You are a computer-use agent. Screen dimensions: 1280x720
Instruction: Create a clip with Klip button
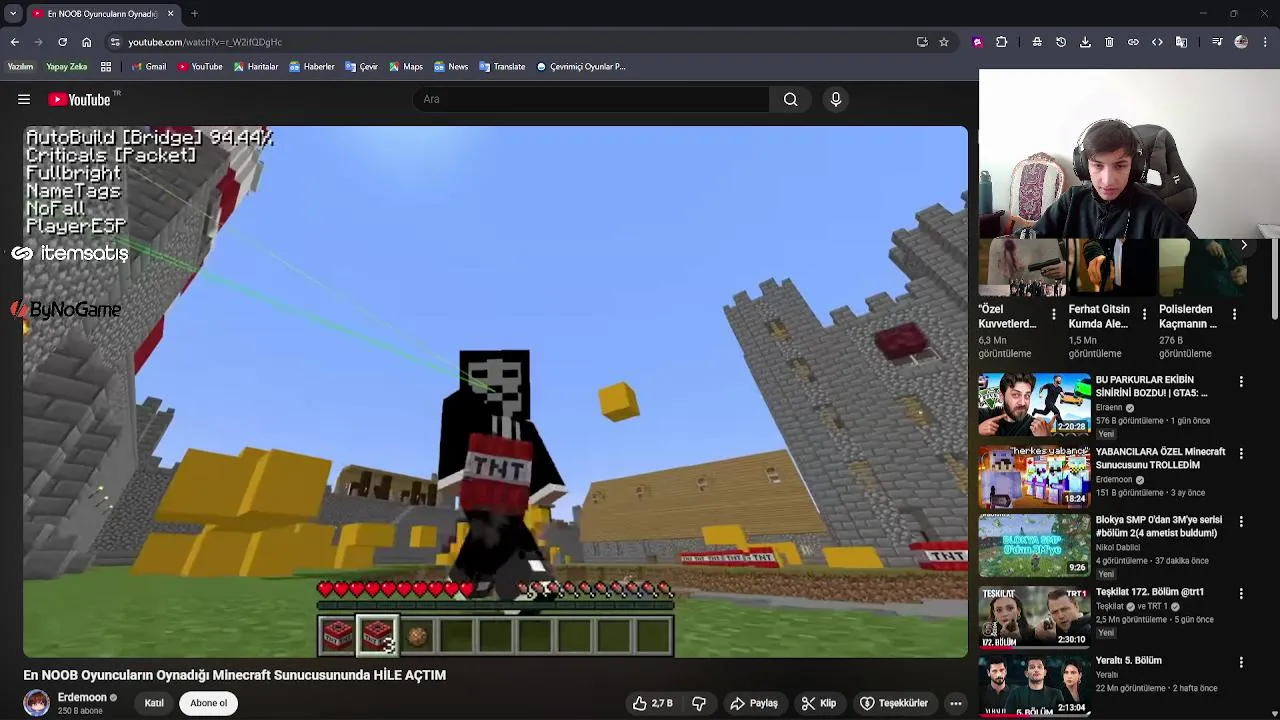pyautogui.click(x=819, y=703)
